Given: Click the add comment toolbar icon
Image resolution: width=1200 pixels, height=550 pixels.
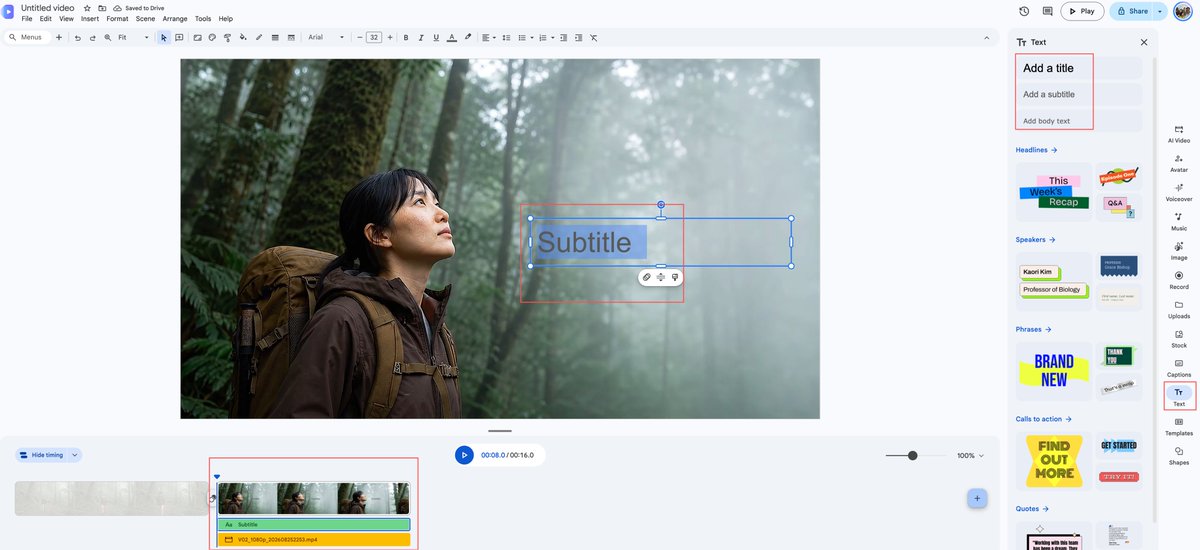Looking at the screenshot, I should pos(179,37).
